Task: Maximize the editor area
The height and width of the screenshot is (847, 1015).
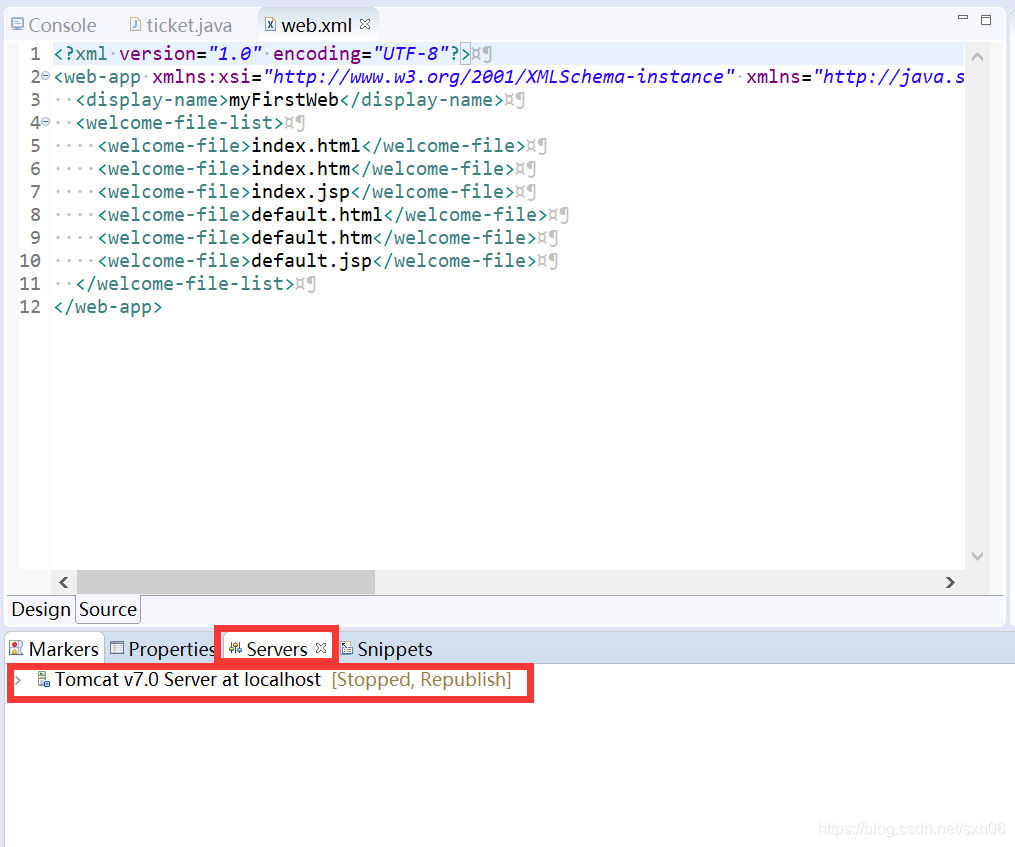Action: point(986,20)
